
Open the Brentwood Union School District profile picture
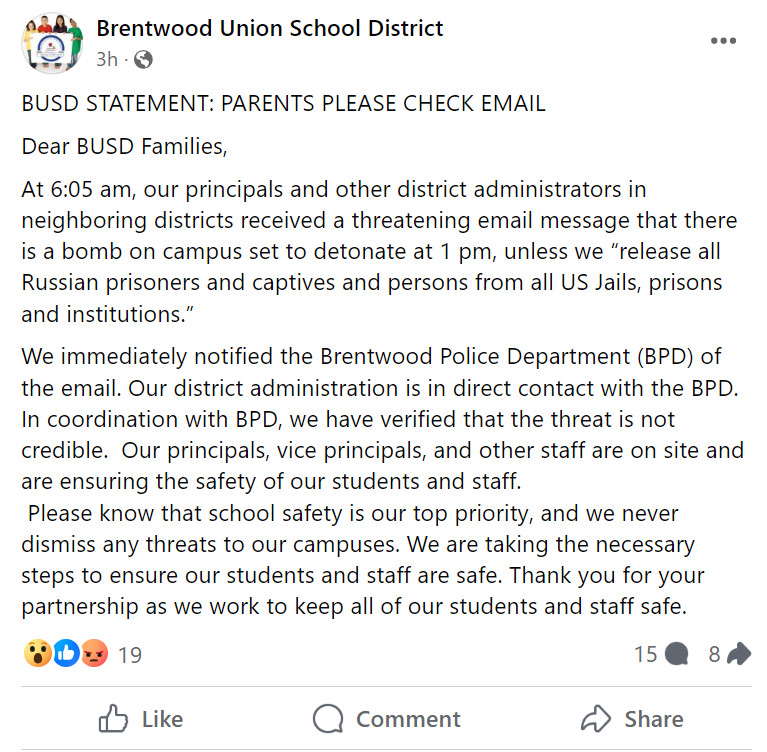click(50, 44)
